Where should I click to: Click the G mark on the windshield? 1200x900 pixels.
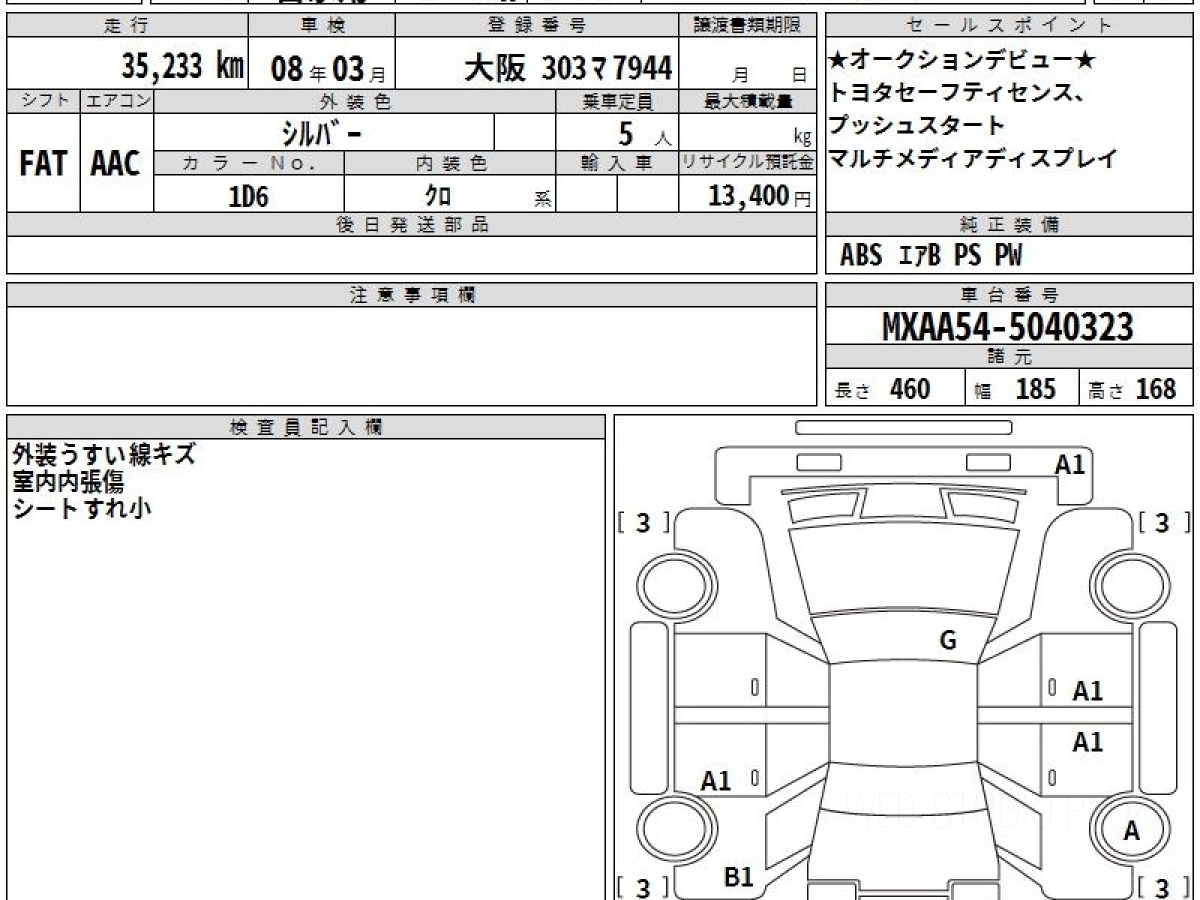[x=948, y=642]
